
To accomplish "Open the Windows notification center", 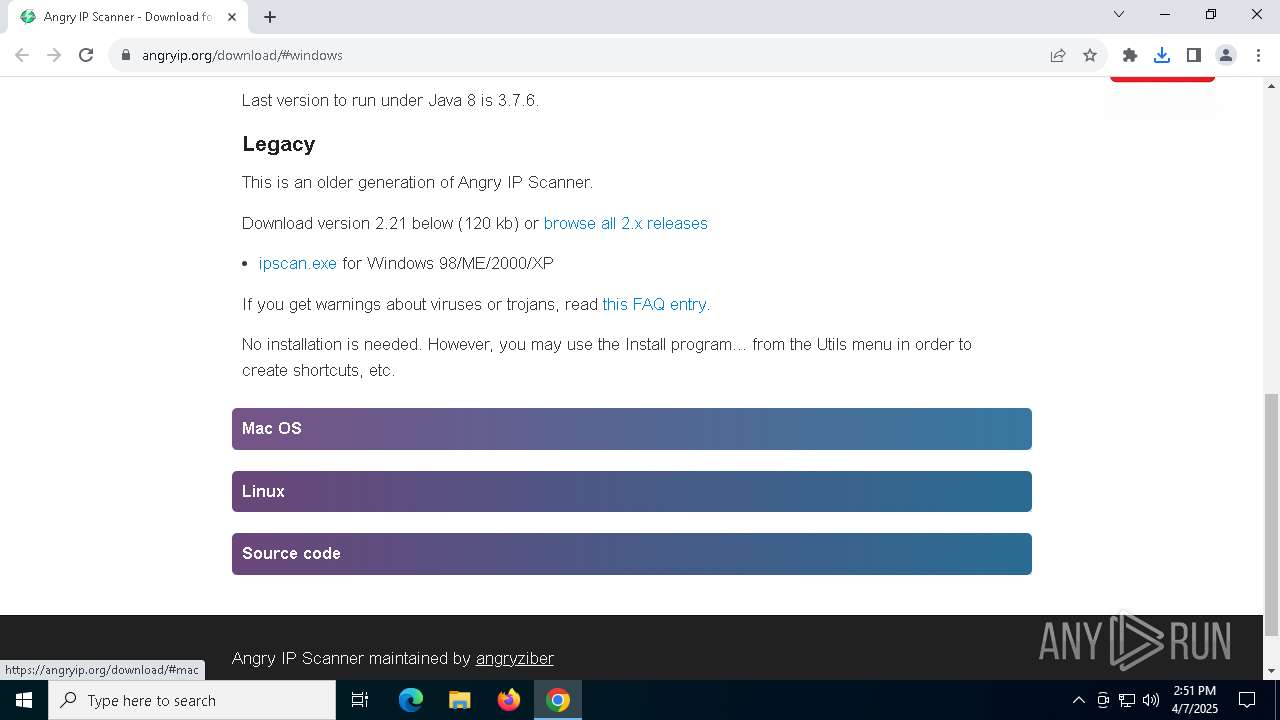I will [x=1248, y=700].
